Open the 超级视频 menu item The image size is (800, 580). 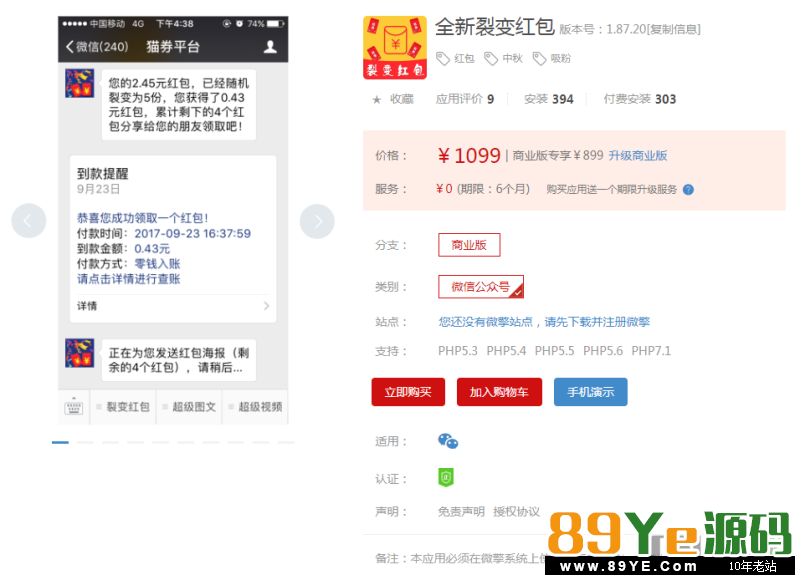[x=256, y=407]
